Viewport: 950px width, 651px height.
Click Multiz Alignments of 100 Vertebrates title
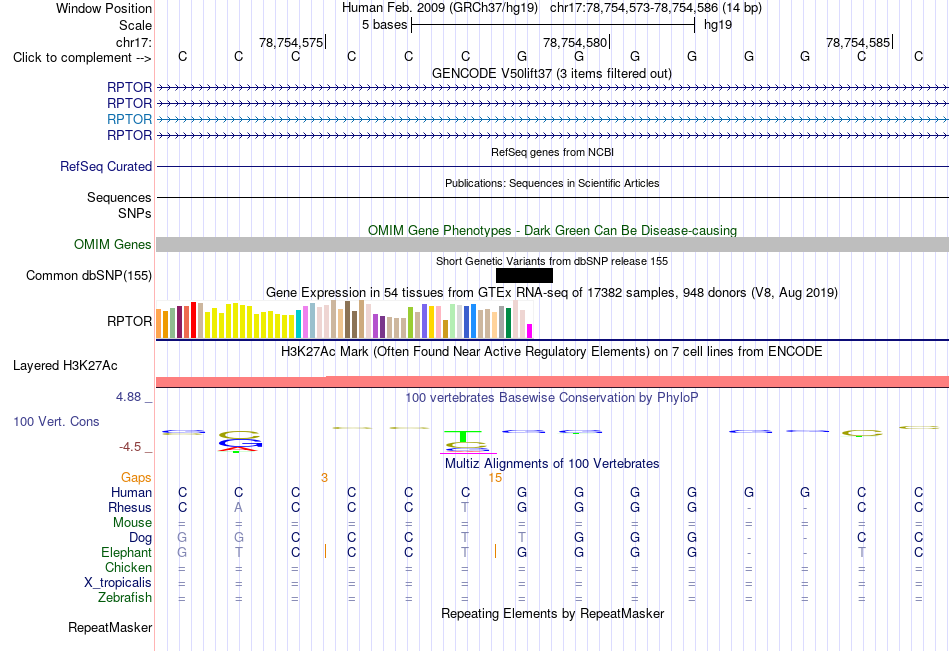coord(552,464)
